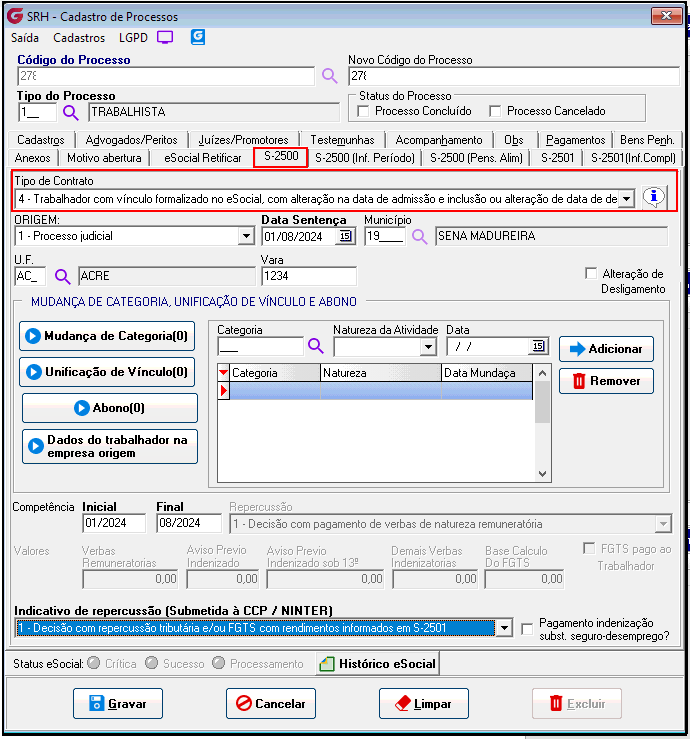
Task: Select Crítica status radio button
Action: click(x=93, y=663)
